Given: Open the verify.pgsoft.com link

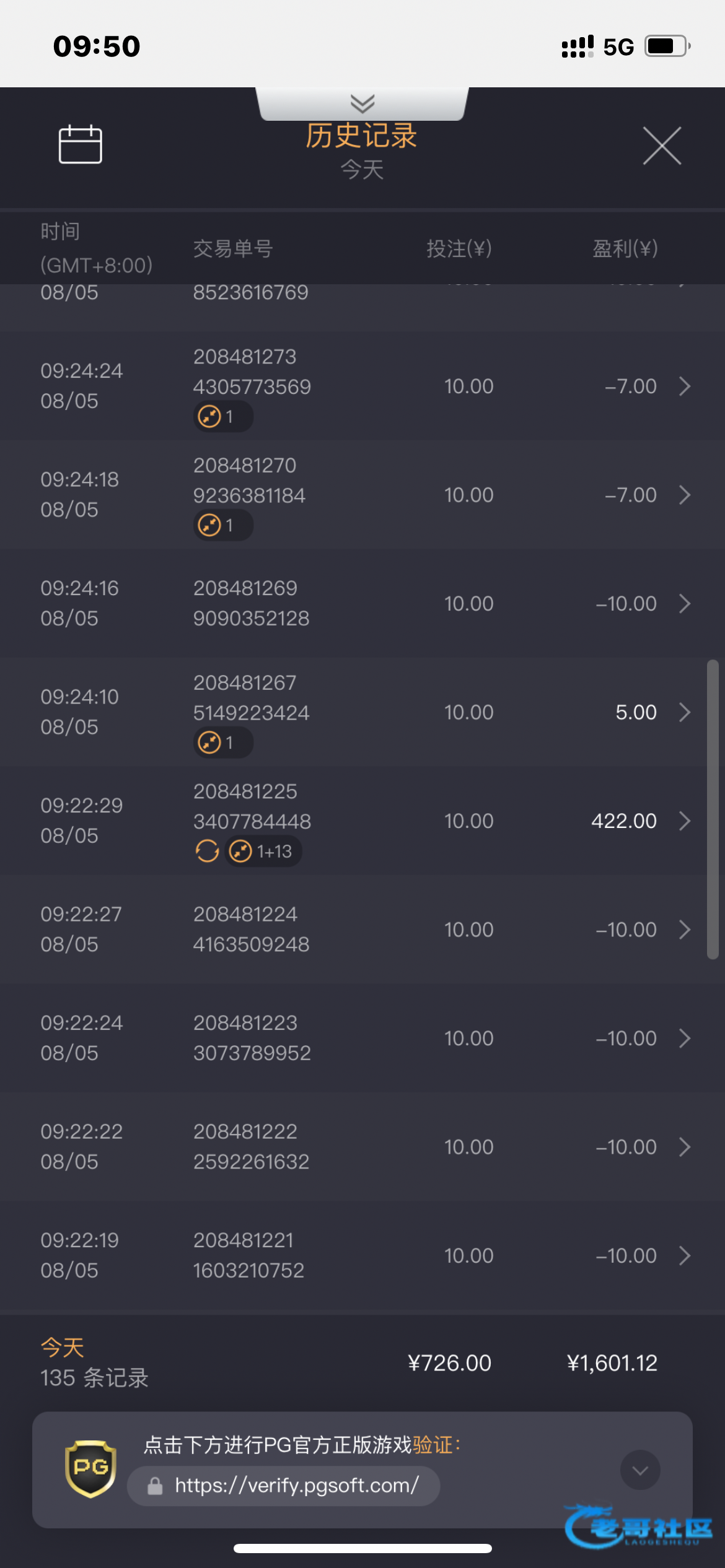Looking at the screenshot, I should point(297,1485).
